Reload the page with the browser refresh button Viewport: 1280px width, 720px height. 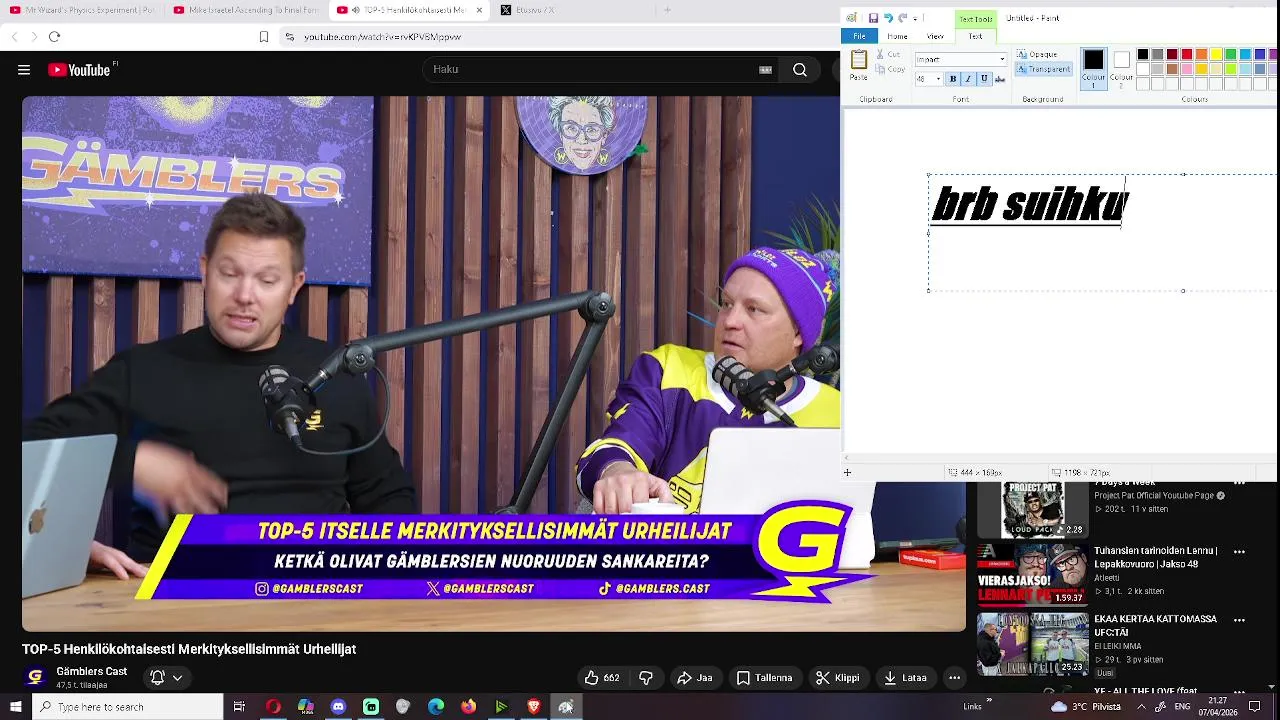54,37
